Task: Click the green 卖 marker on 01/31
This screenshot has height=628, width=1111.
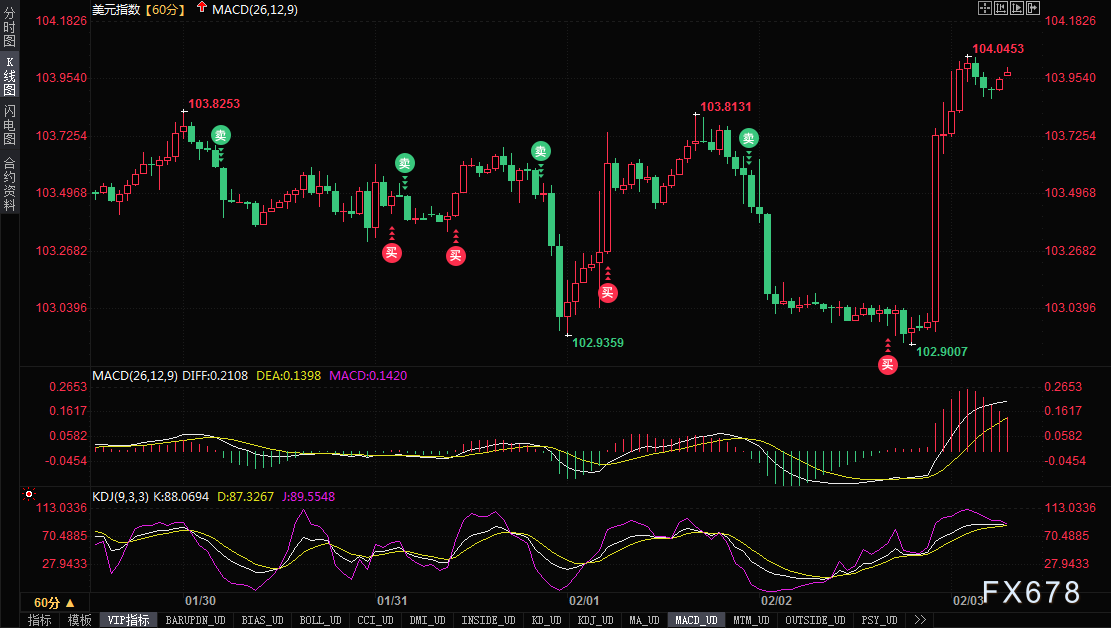Action: (405, 163)
